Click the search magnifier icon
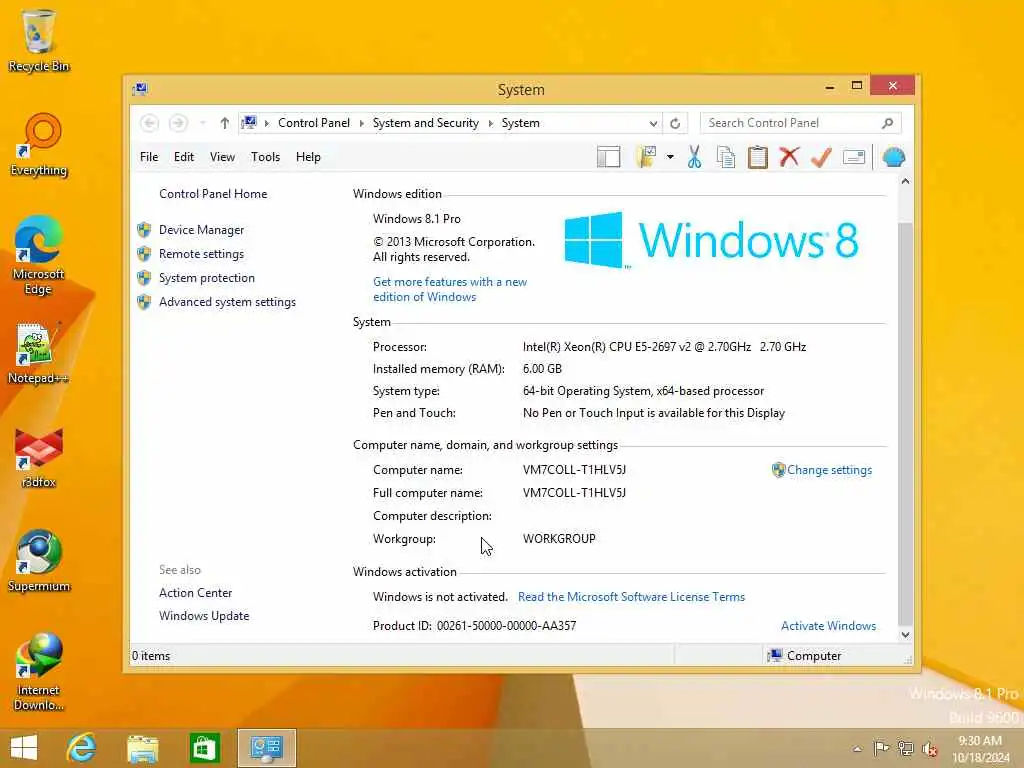The height and width of the screenshot is (768, 1024). (888, 123)
